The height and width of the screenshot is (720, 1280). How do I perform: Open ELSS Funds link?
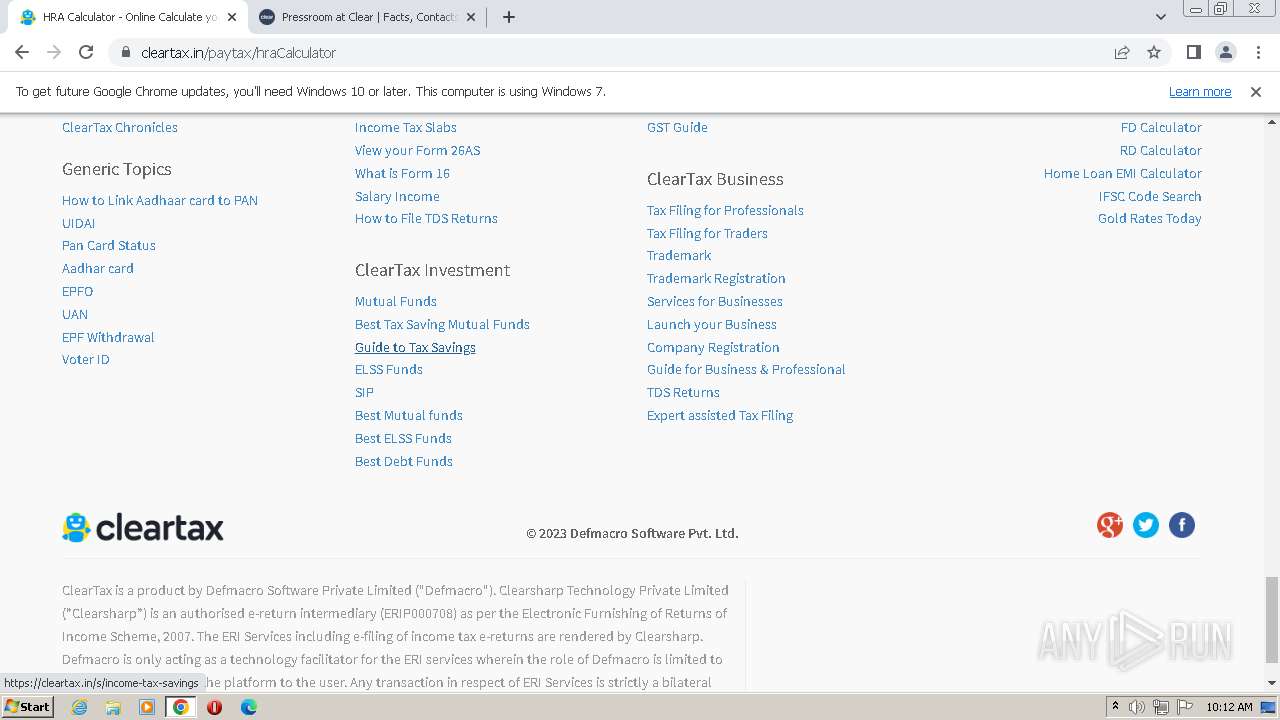point(389,369)
